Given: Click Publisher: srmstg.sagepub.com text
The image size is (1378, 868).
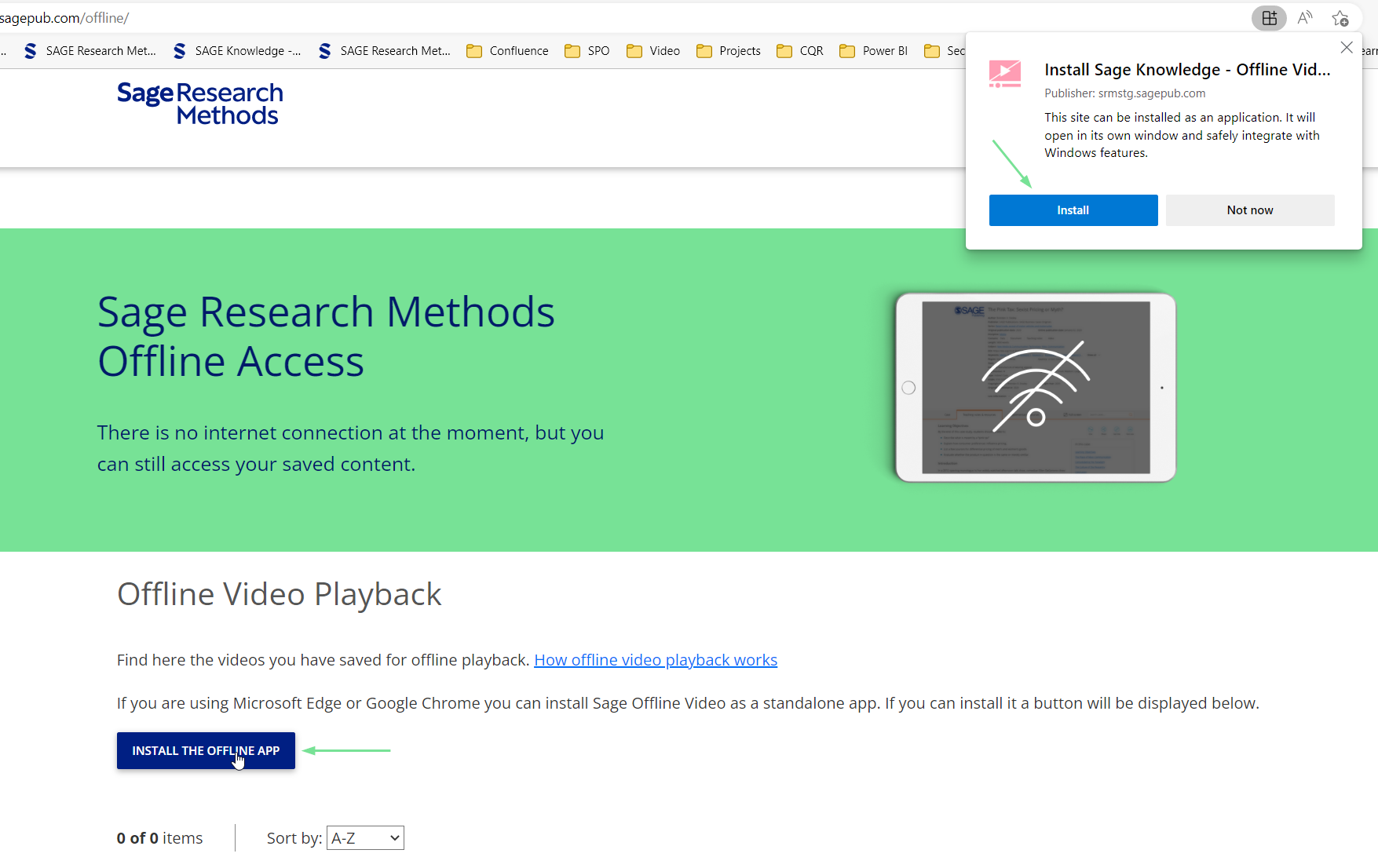Looking at the screenshot, I should pos(1125,93).
